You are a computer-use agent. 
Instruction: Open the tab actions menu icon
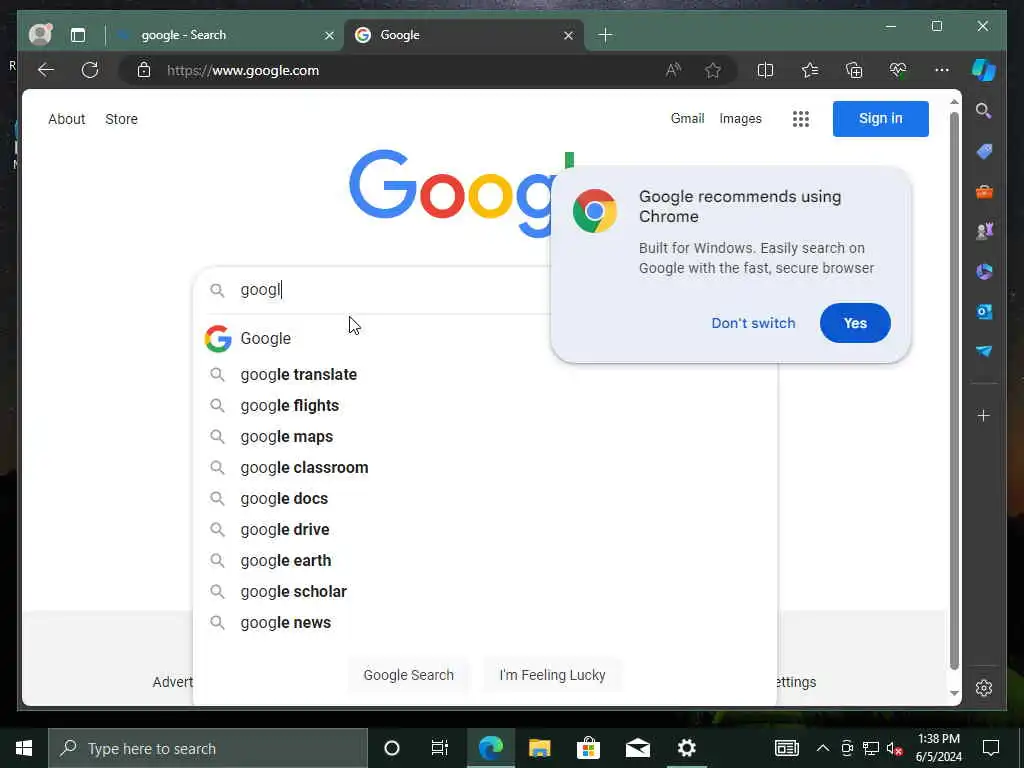point(78,35)
